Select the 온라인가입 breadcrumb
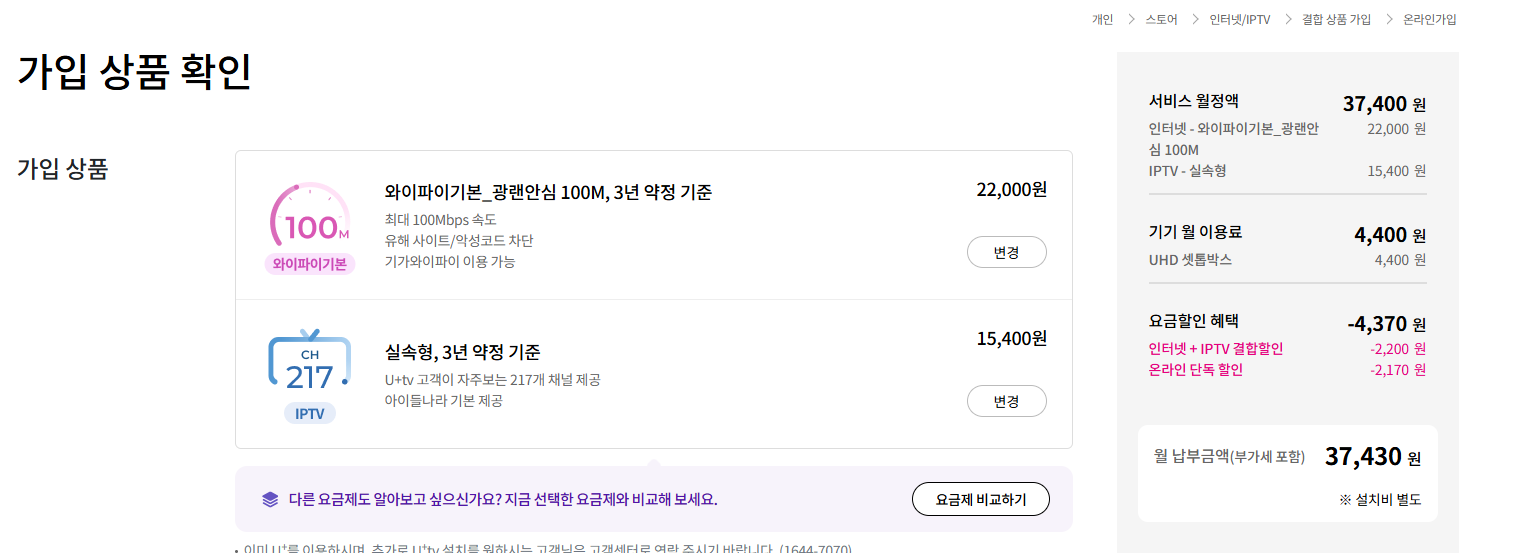Screen dimensions: 1537x553 click(1429, 19)
